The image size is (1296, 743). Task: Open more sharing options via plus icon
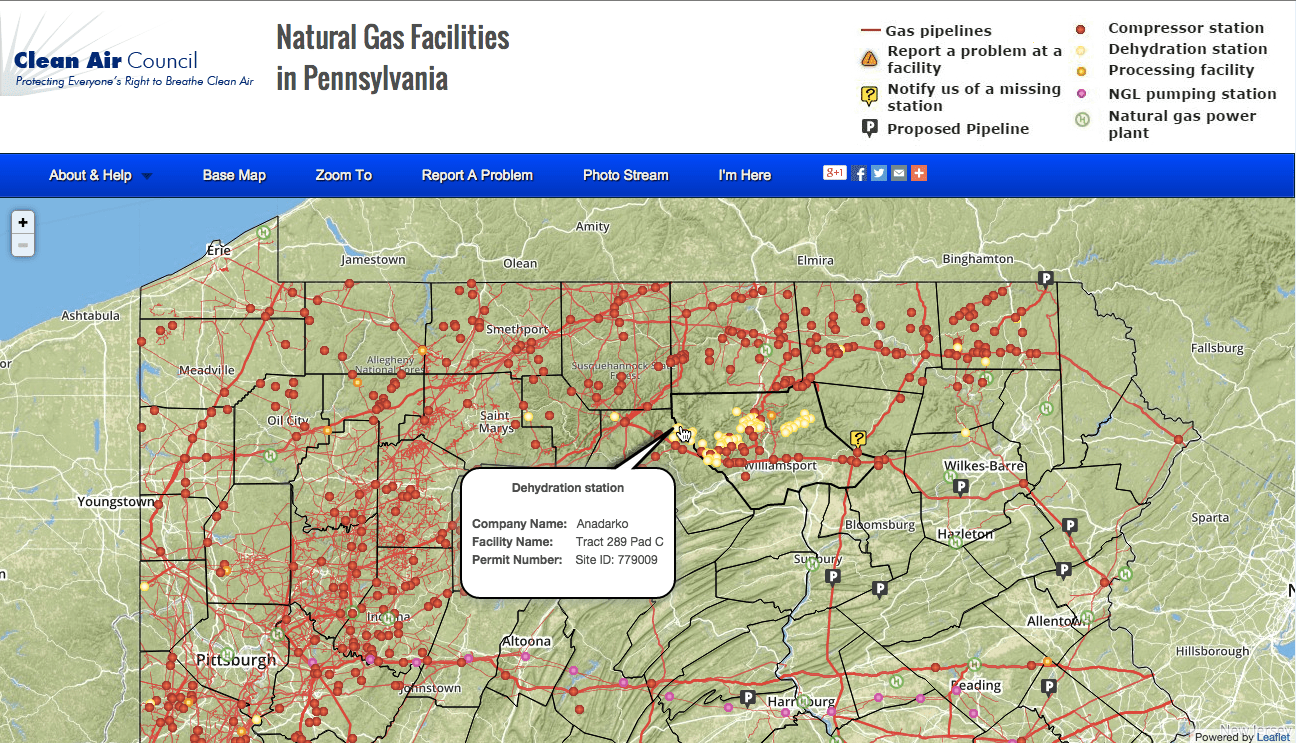[918, 172]
